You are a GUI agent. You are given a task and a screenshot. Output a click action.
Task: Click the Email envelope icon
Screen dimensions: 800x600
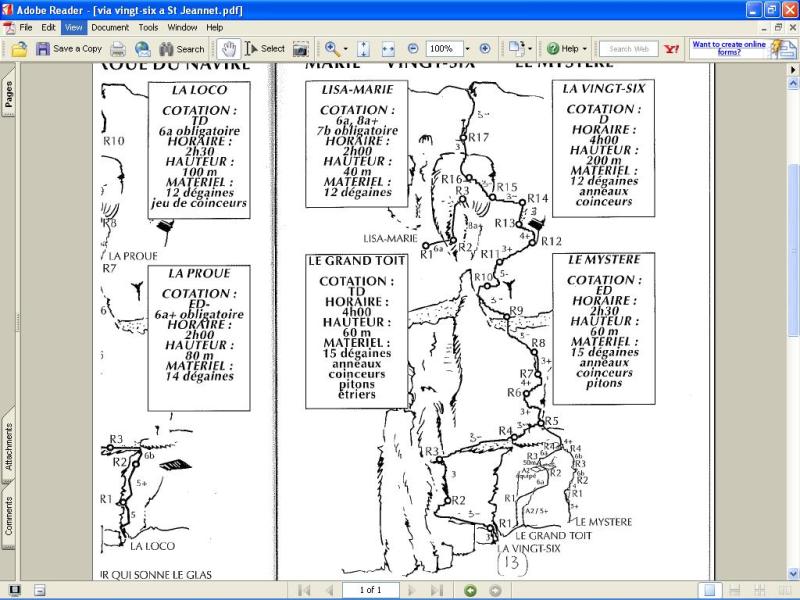click(x=142, y=49)
